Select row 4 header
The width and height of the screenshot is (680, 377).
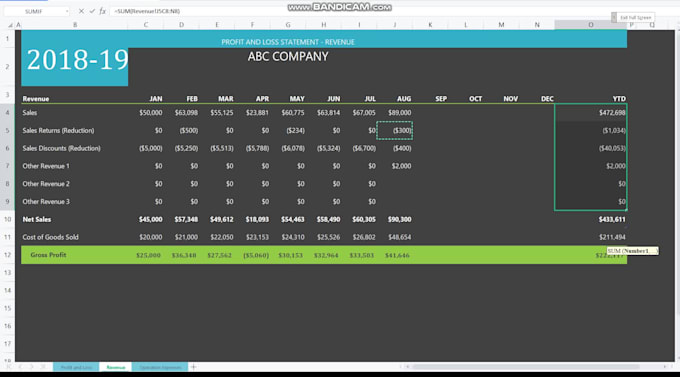coord(7,112)
